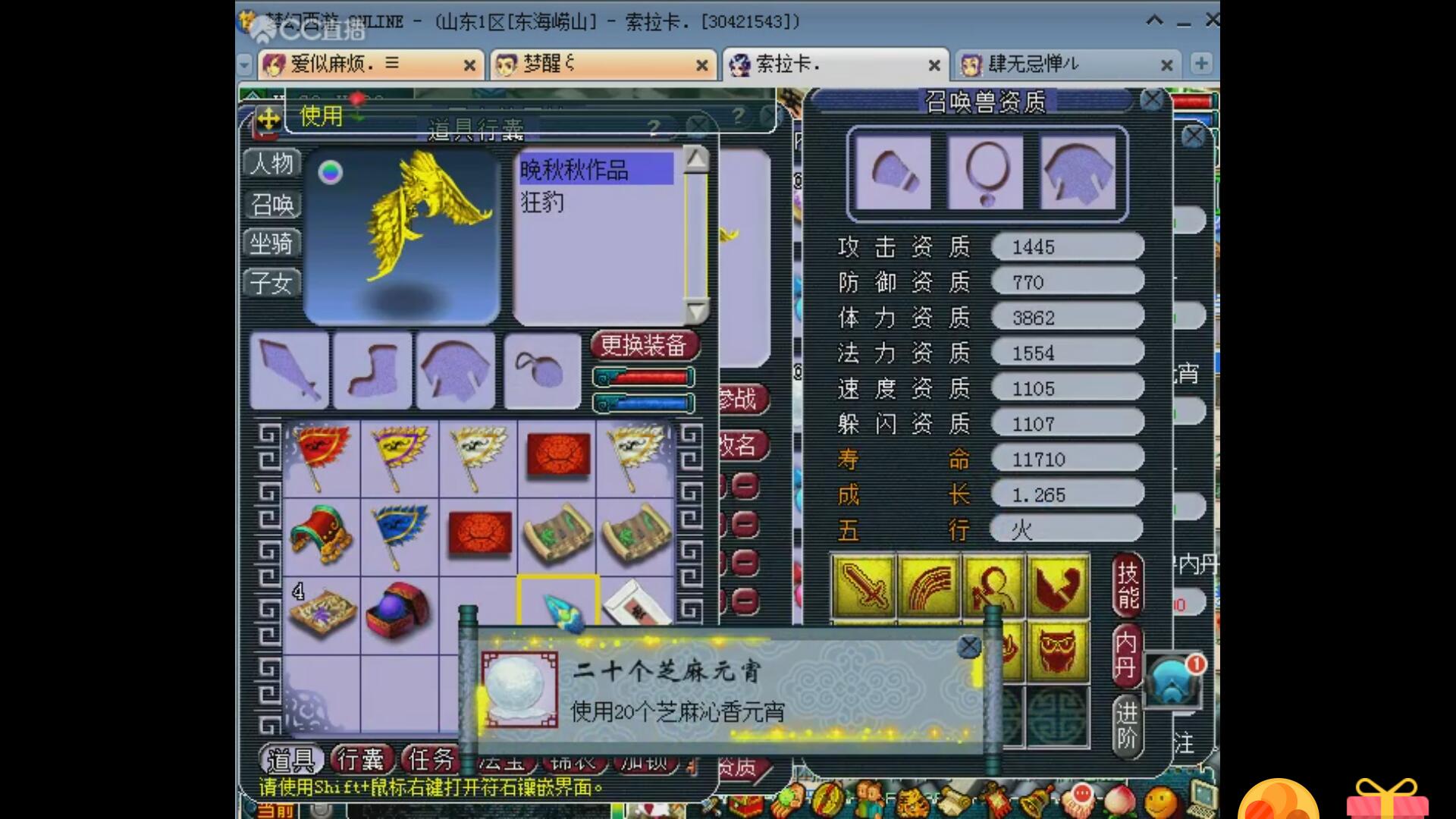Viewport: 1456px width, 819px height.
Task: Select the yellow flag item in inventory
Action: [400, 457]
